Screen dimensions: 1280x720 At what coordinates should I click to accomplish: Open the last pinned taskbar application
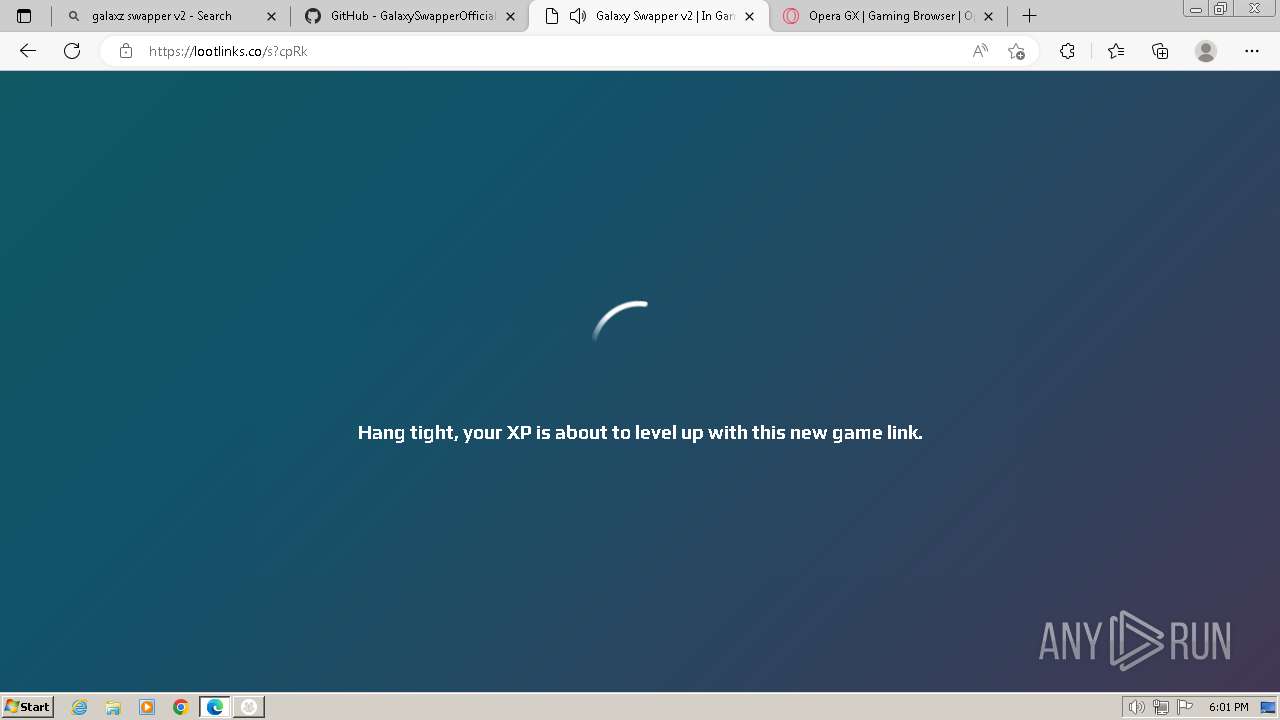click(x=249, y=707)
